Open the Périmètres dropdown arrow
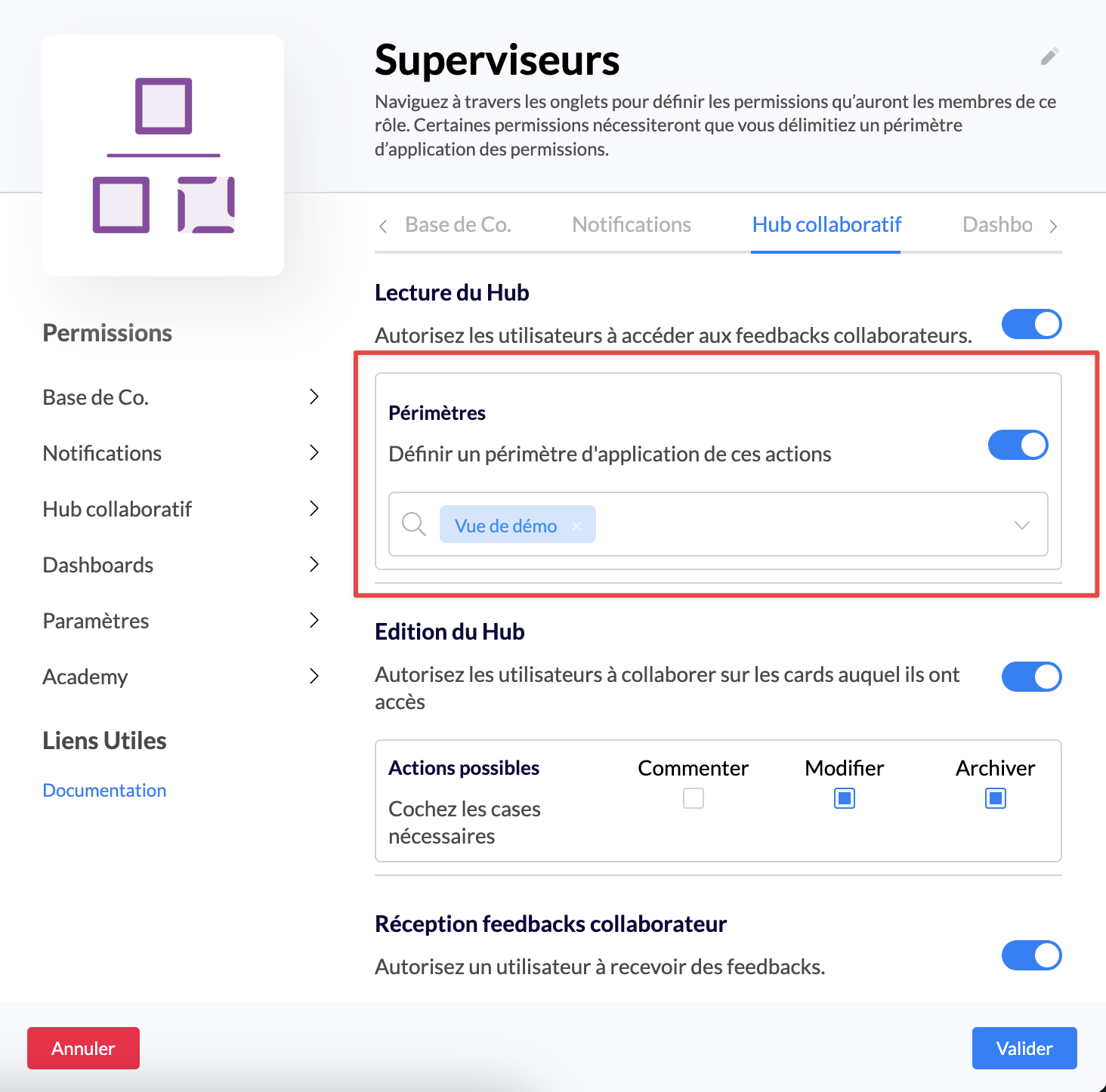The width and height of the screenshot is (1106, 1092). point(1021,525)
